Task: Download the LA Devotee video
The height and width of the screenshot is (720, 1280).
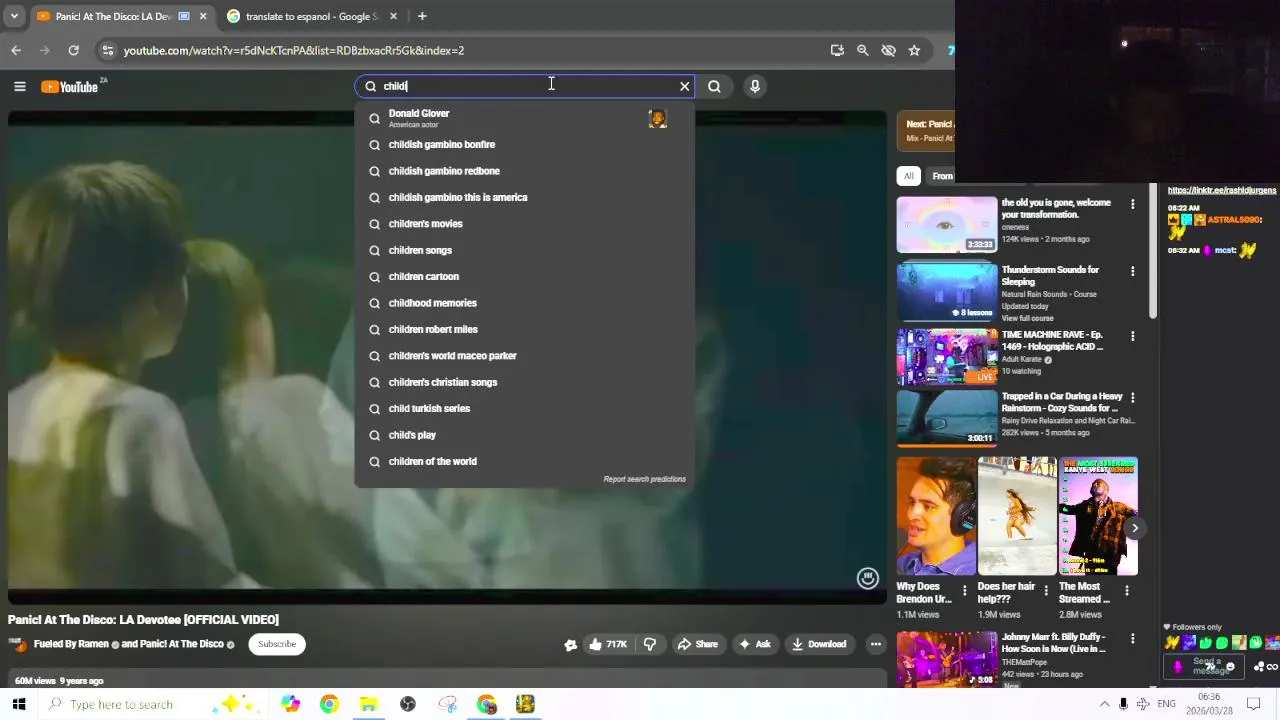Action: [819, 644]
